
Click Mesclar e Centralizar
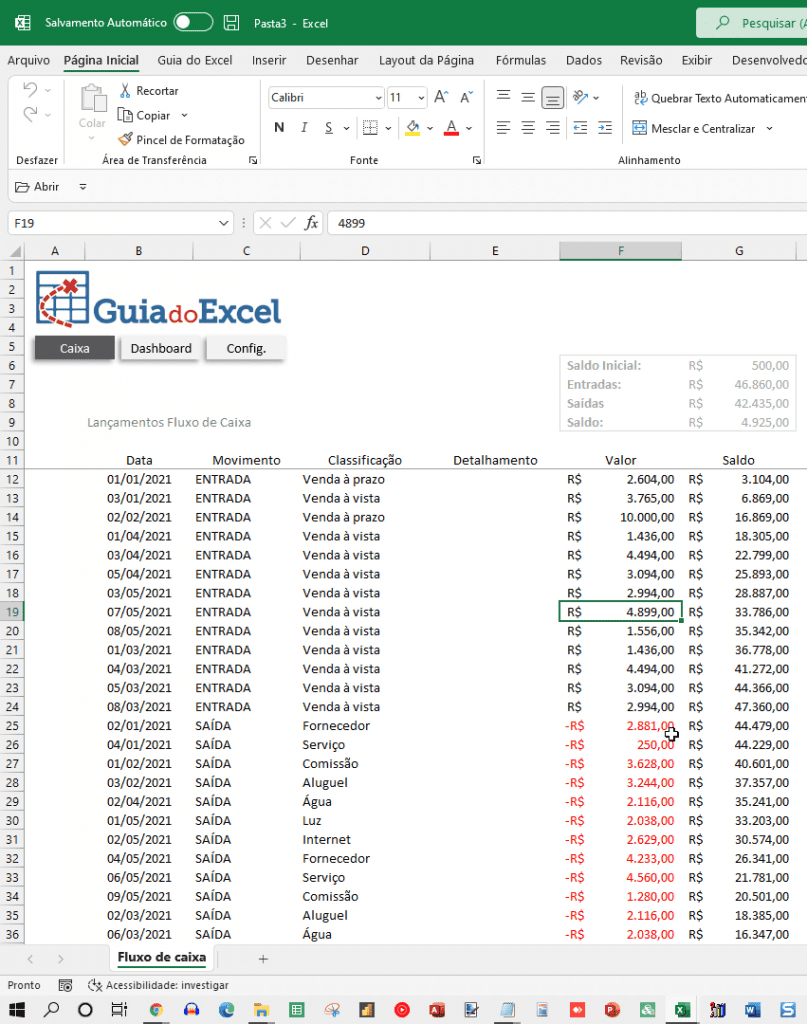[x=693, y=129]
